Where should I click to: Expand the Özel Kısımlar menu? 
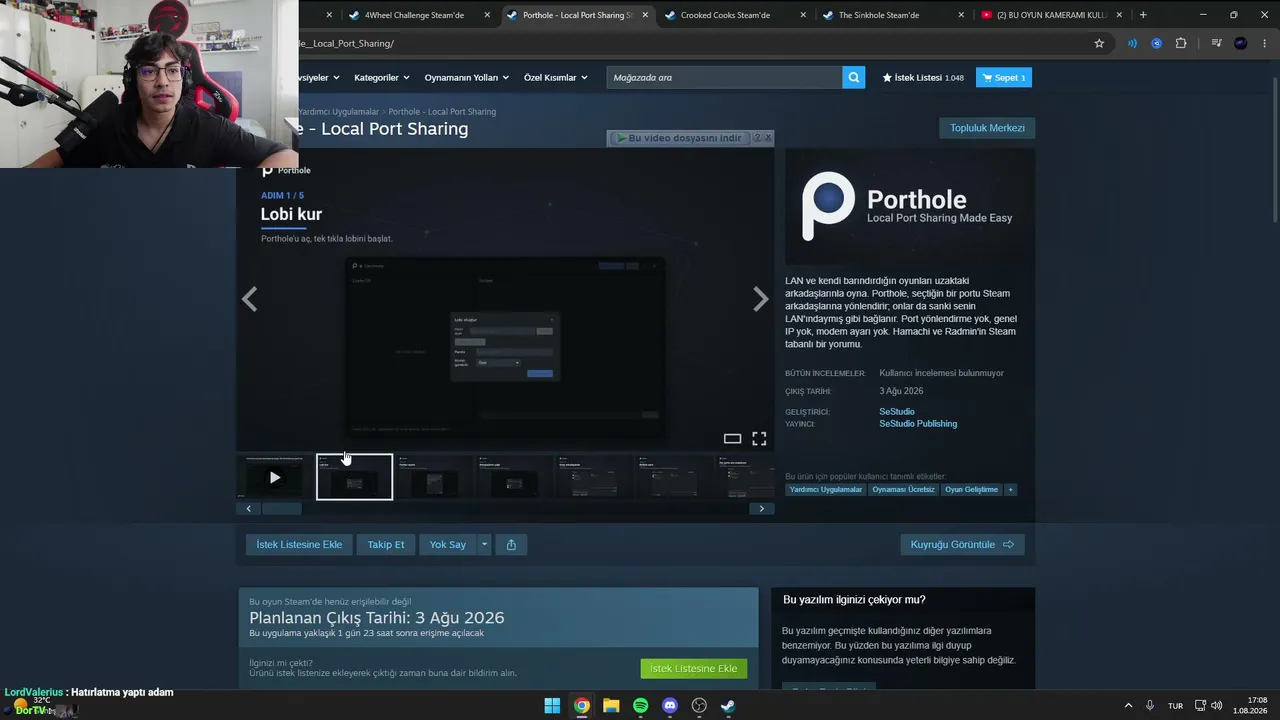point(556,77)
